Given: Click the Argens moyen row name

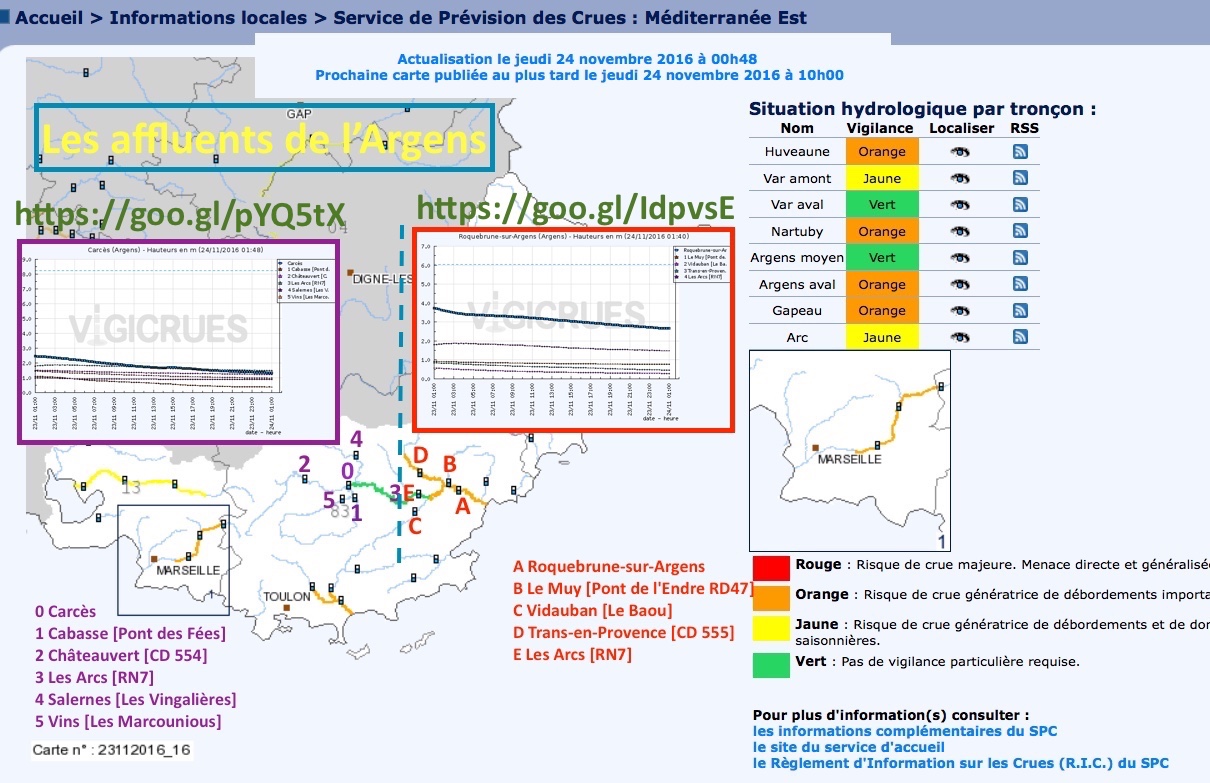Looking at the screenshot, I should [797, 257].
